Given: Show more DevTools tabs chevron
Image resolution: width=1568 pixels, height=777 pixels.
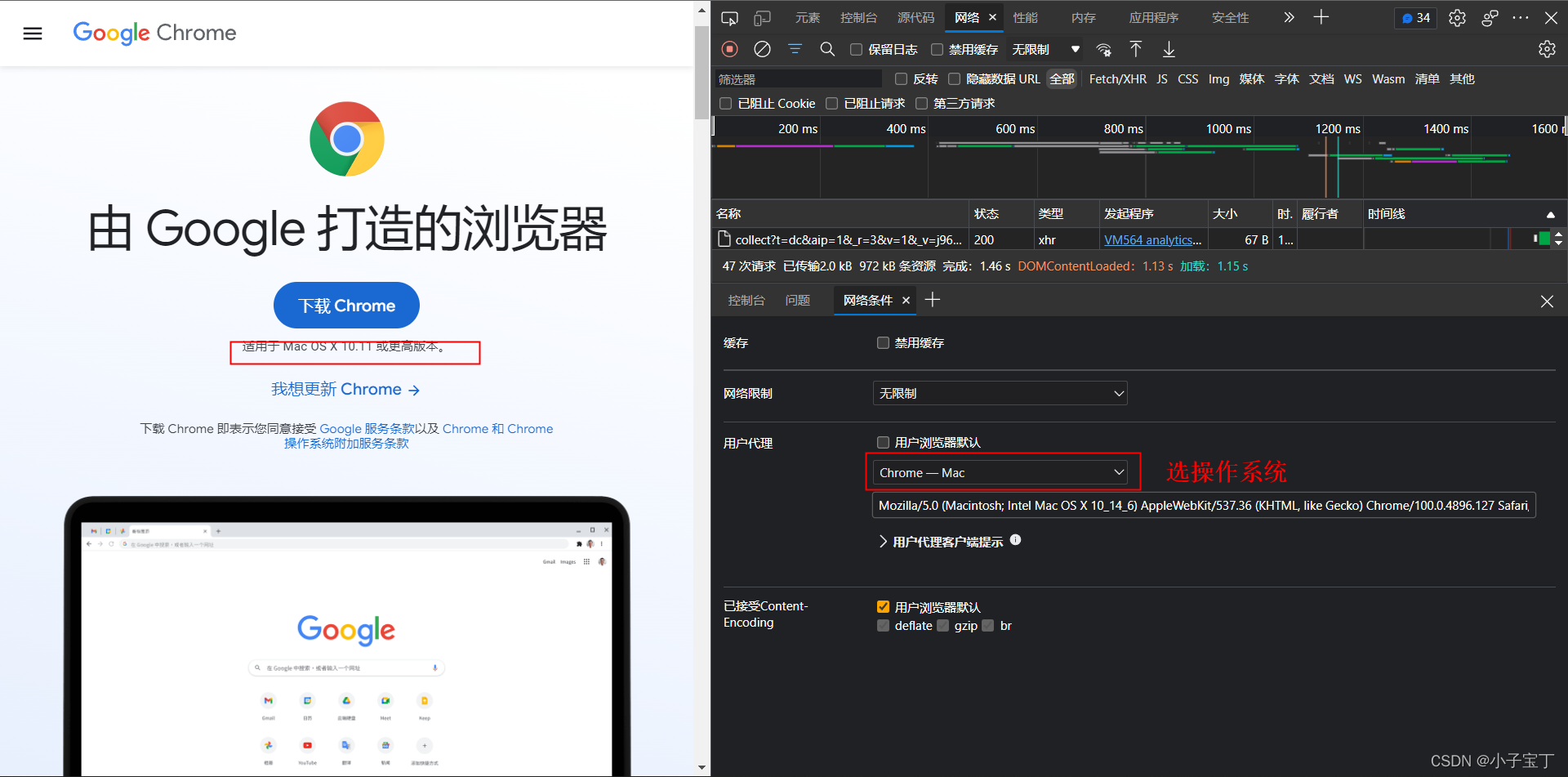Looking at the screenshot, I should [x=1289, y=17].
